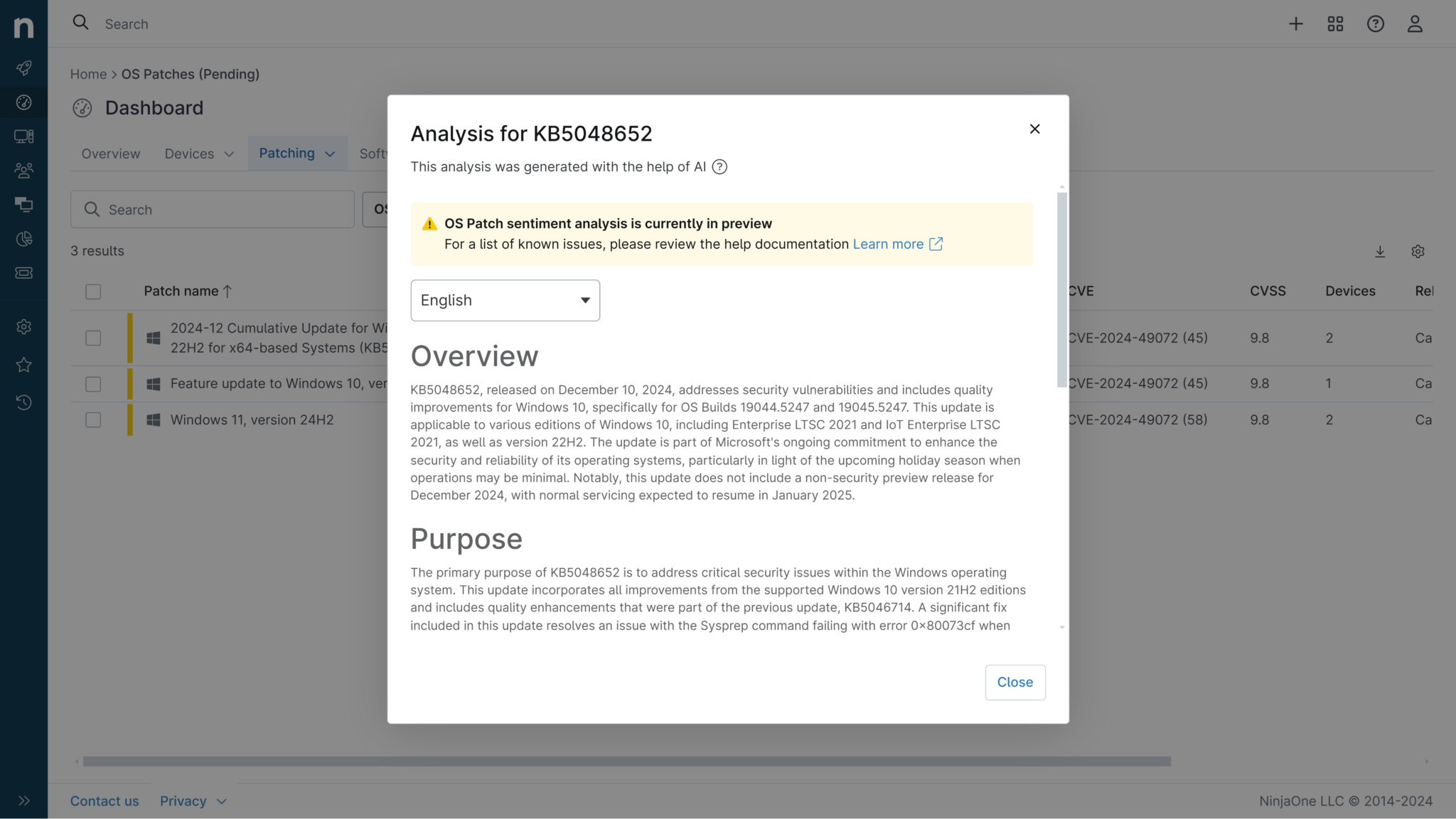Check the Feature update to Windows 10 row

93,383
